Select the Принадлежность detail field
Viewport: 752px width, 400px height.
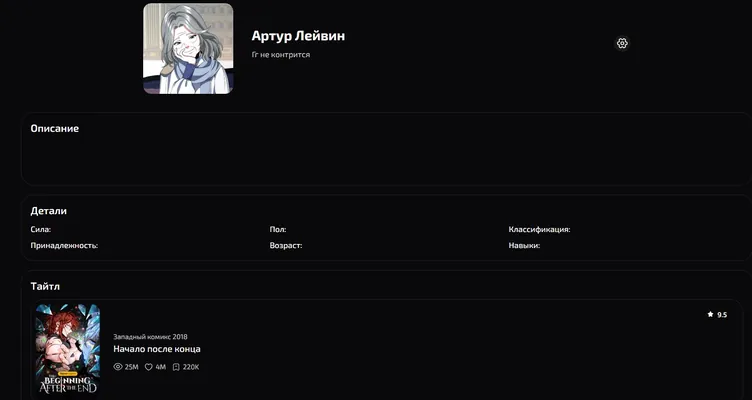[64, 246]
